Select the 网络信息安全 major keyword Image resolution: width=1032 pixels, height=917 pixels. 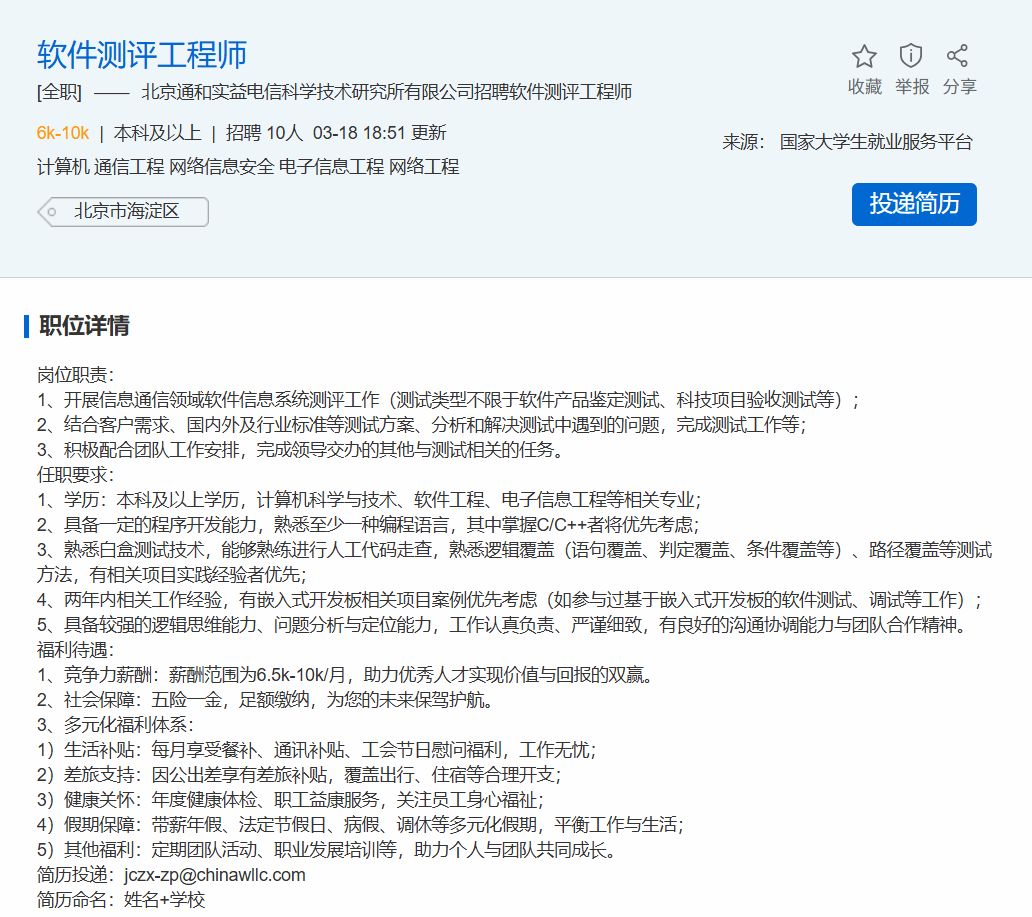[221, 167]
